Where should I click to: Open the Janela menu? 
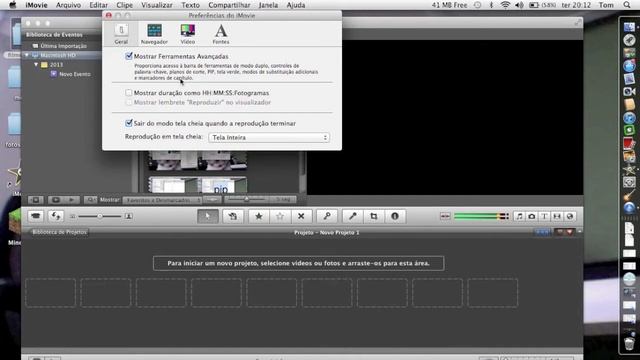pos(268,5)
